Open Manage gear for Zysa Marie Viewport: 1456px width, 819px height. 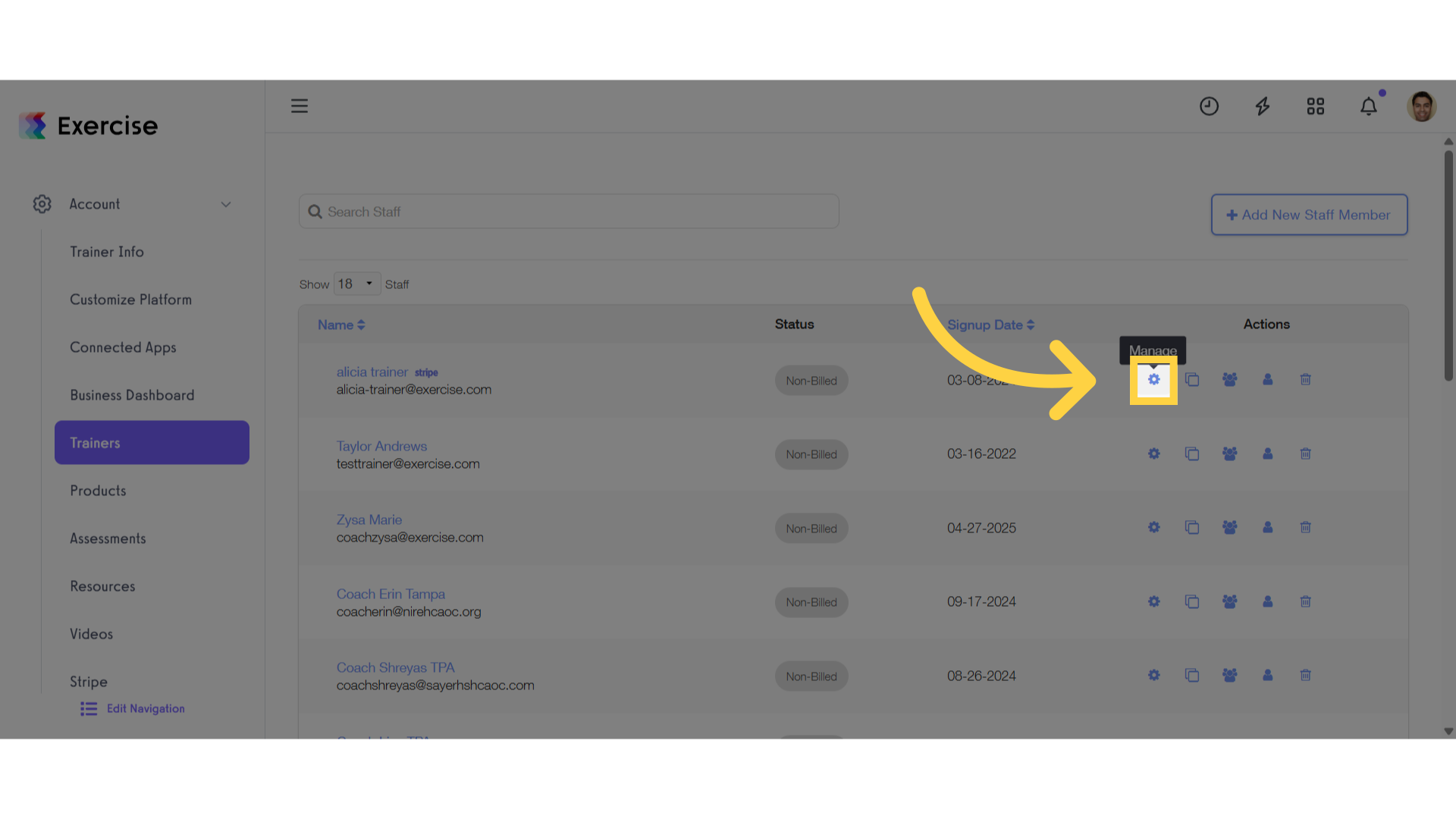pos(1153,527)
